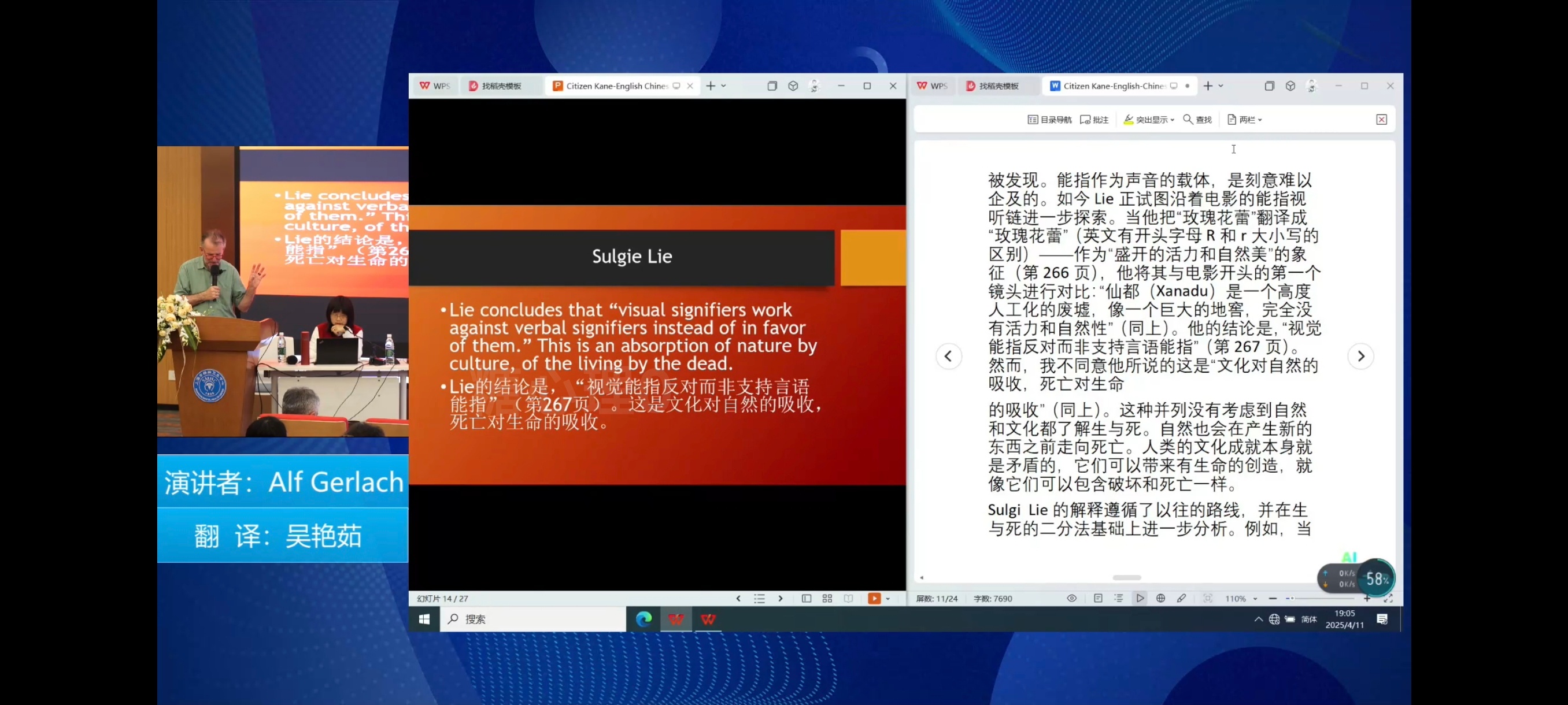
Task: Open notification center in taskbar
Action: tap(1382, 619)
